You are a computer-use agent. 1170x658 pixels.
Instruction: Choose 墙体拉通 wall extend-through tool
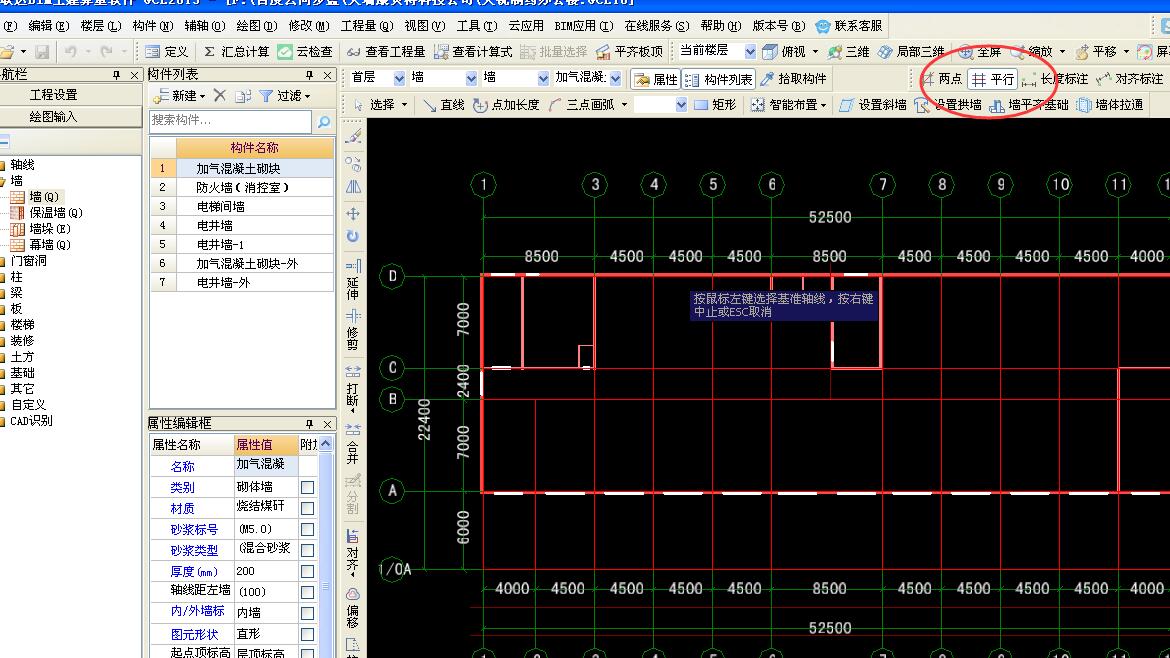[x=1110, y=105]
